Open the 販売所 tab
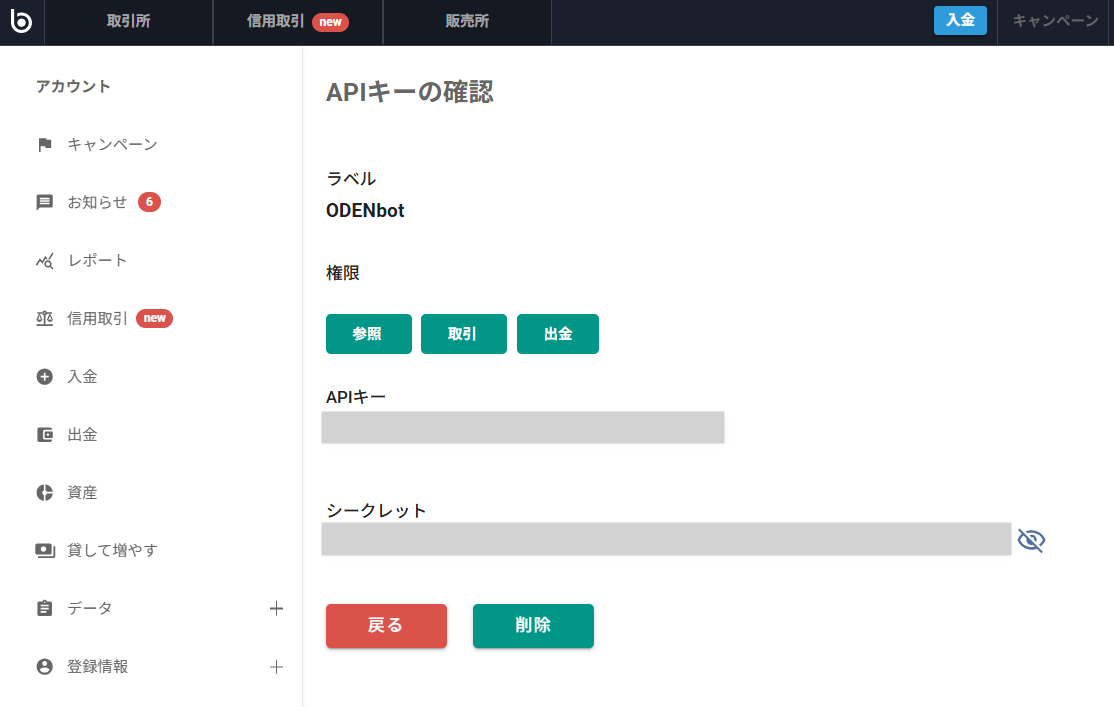This screenshot has height=707, width=1114. tap(467, 22)
